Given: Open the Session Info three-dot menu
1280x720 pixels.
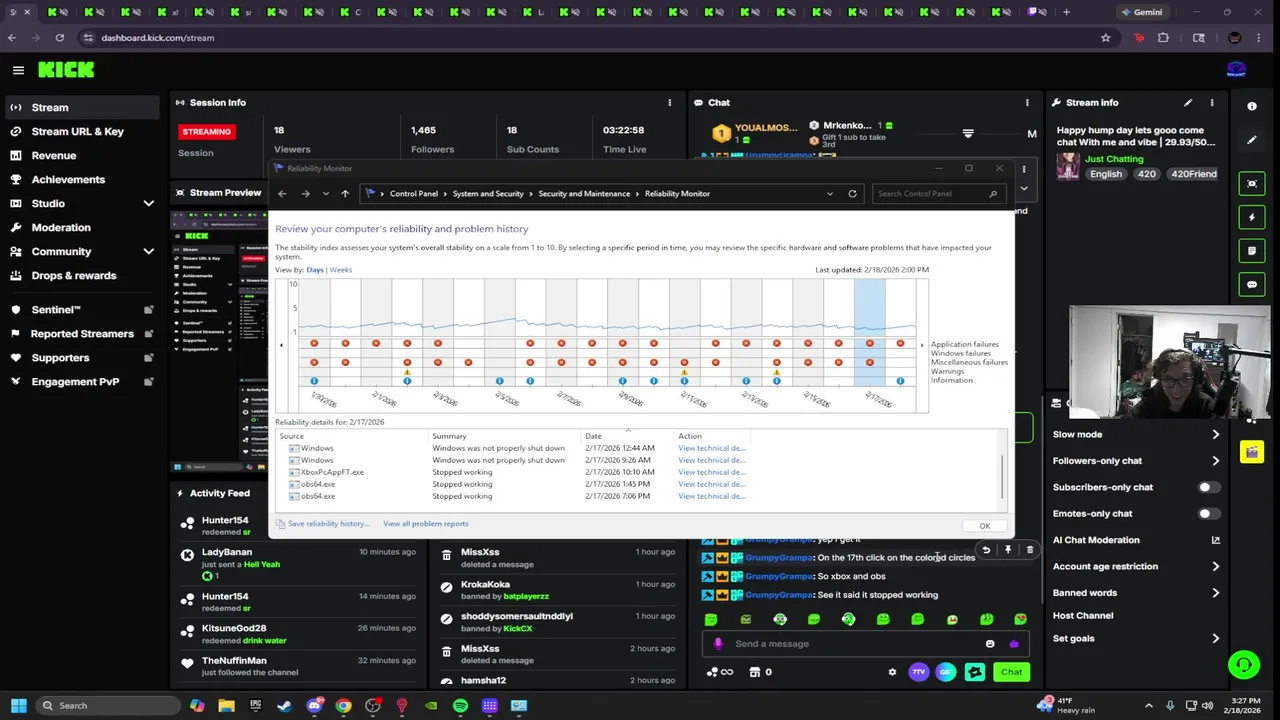Looking at the screenshot, I should [x=670, y=102].
